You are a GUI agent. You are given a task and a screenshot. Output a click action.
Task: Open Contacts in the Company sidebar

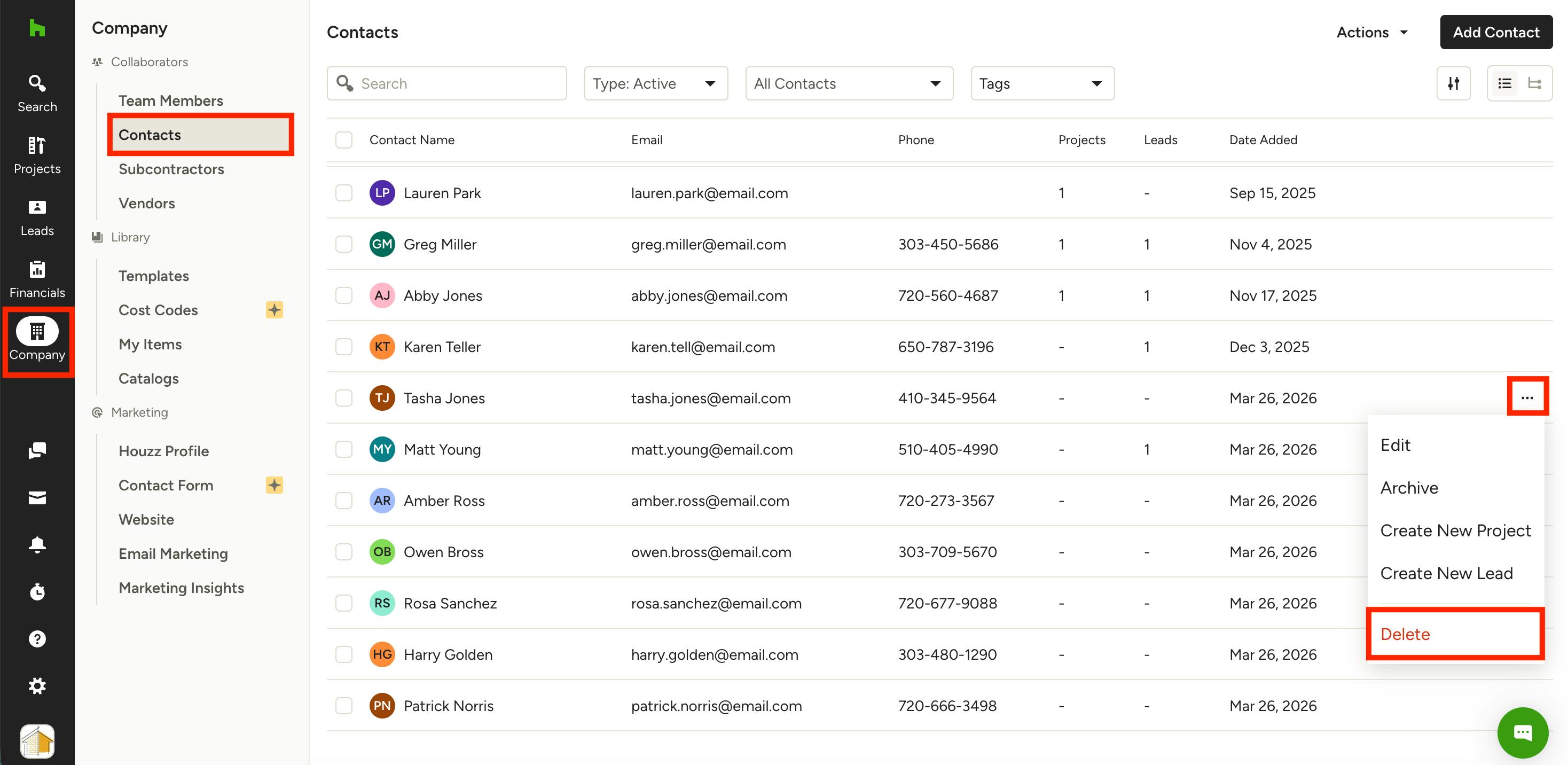click(x=200, y=135)
